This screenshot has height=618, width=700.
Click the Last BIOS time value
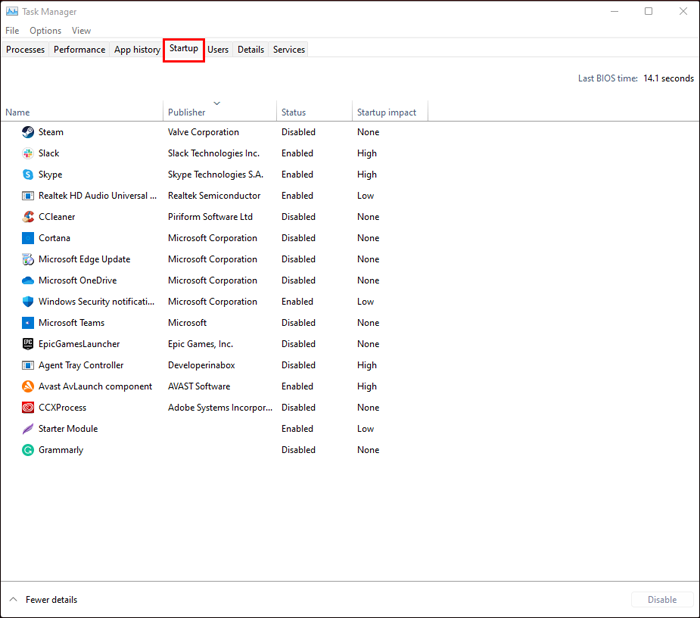click(x=668, y=78)
